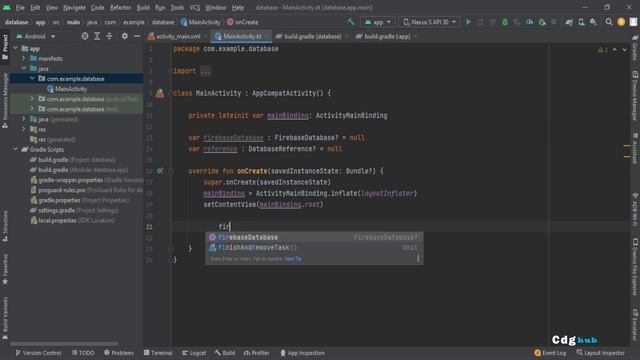640x360 pixels.
Task: Open Project panel gear settings
Action: click(x=124, y=36)
